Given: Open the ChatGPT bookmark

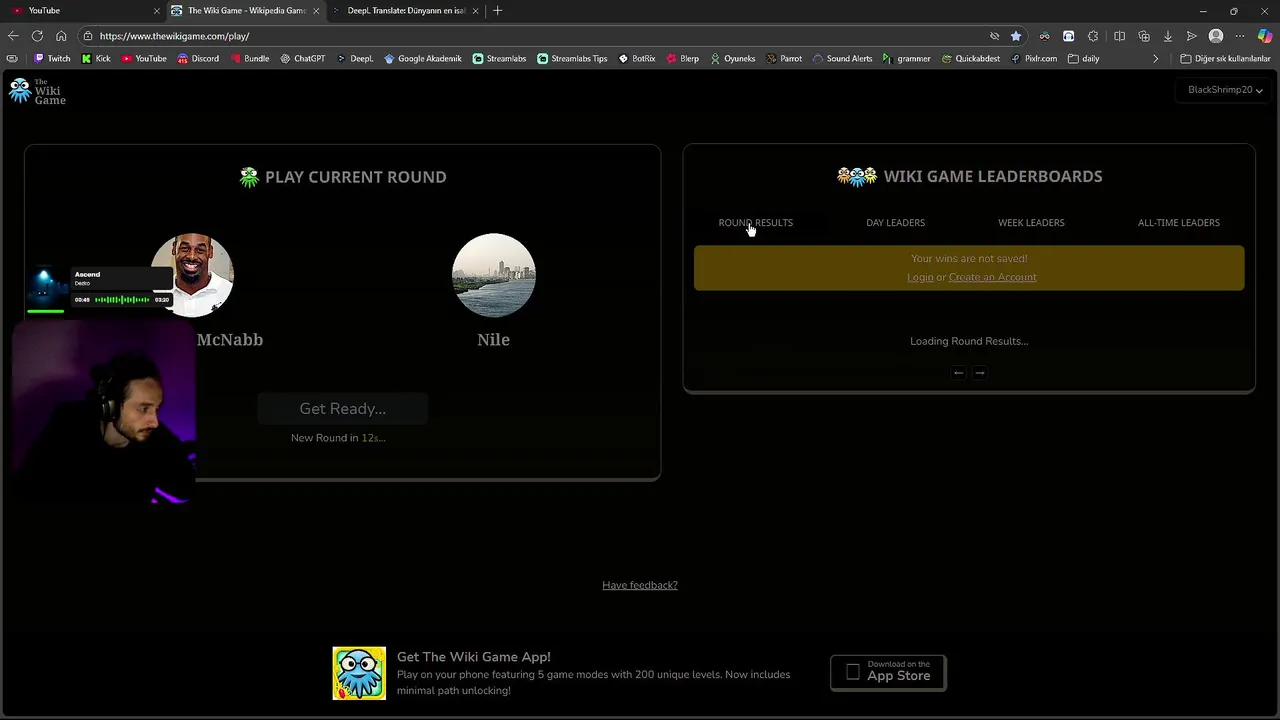Looking at the screenshot, I should [302, 59].
